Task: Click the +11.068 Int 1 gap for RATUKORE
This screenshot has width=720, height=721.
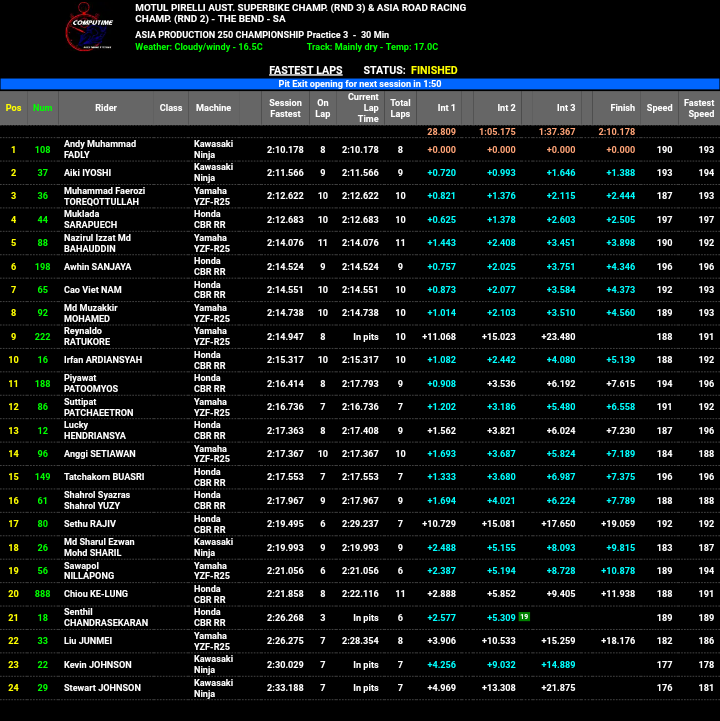Action: point(439,337)
